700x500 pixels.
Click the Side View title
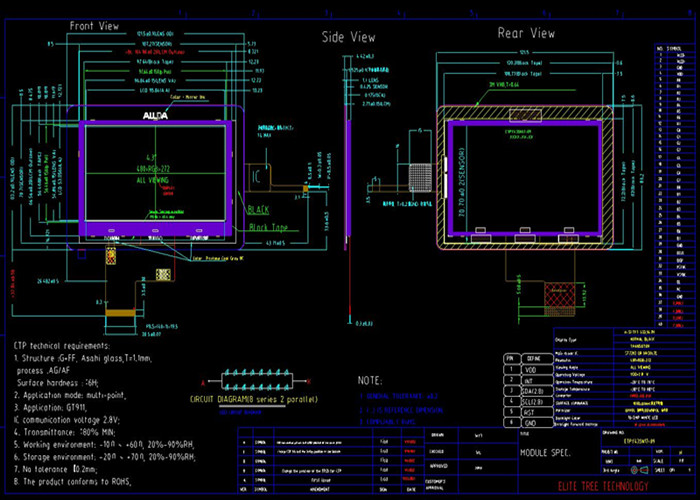click(x=347, y=37)
